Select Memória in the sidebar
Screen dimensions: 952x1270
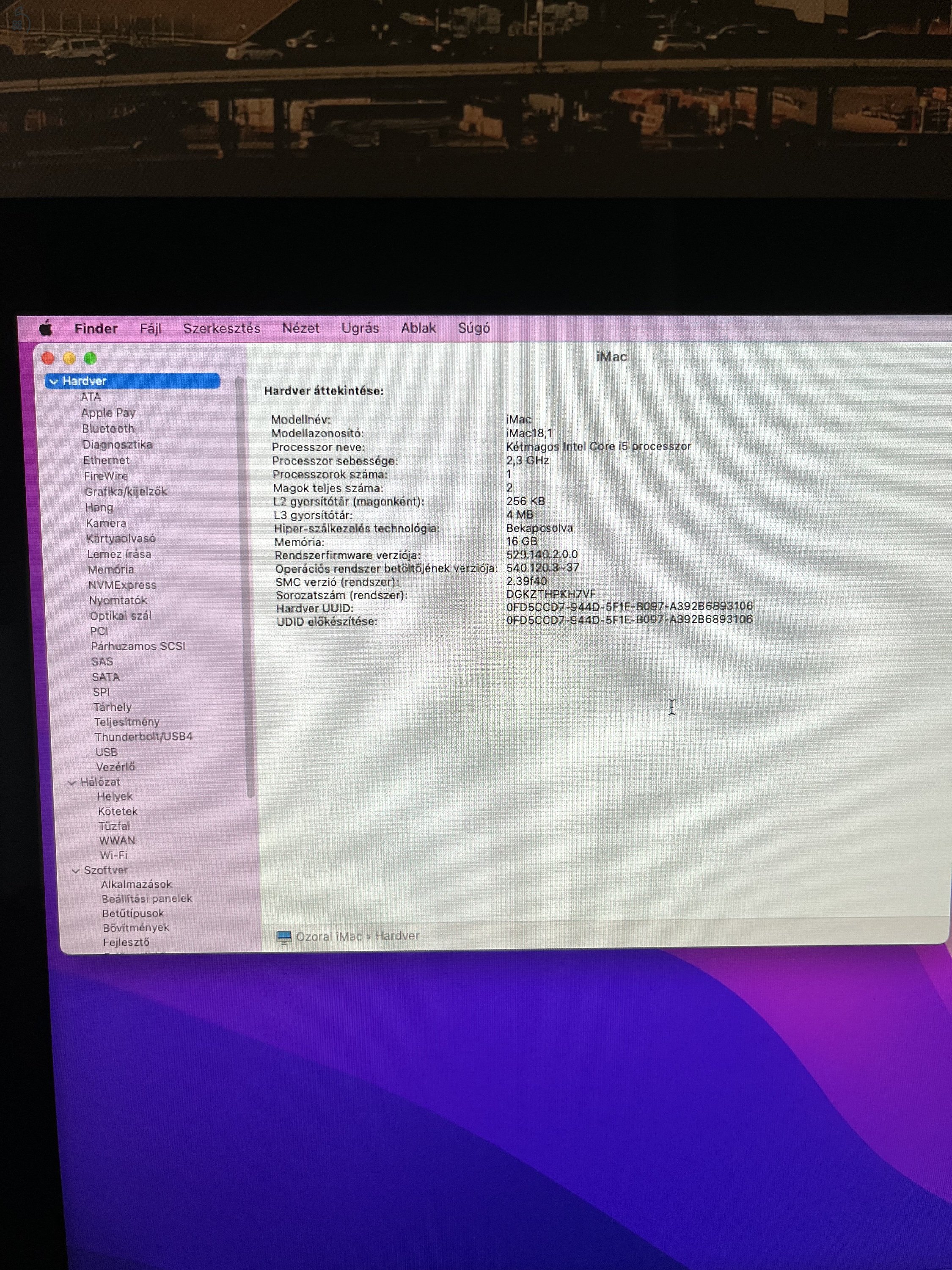111,569
